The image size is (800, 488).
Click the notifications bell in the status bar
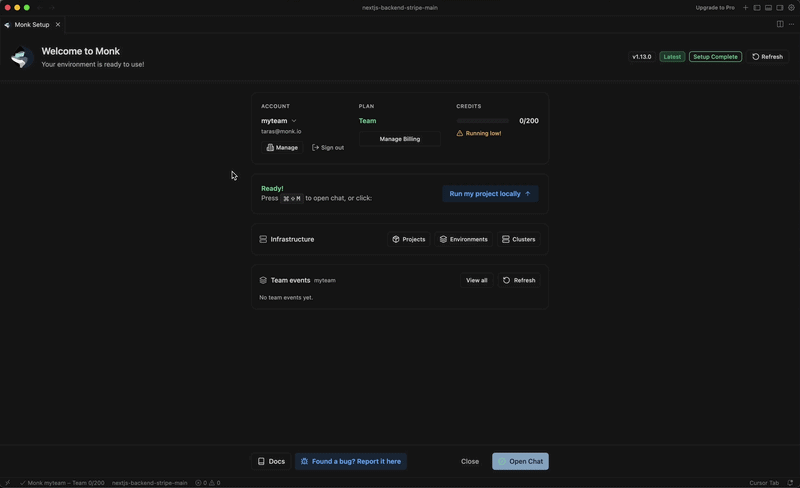pos(790,483)
